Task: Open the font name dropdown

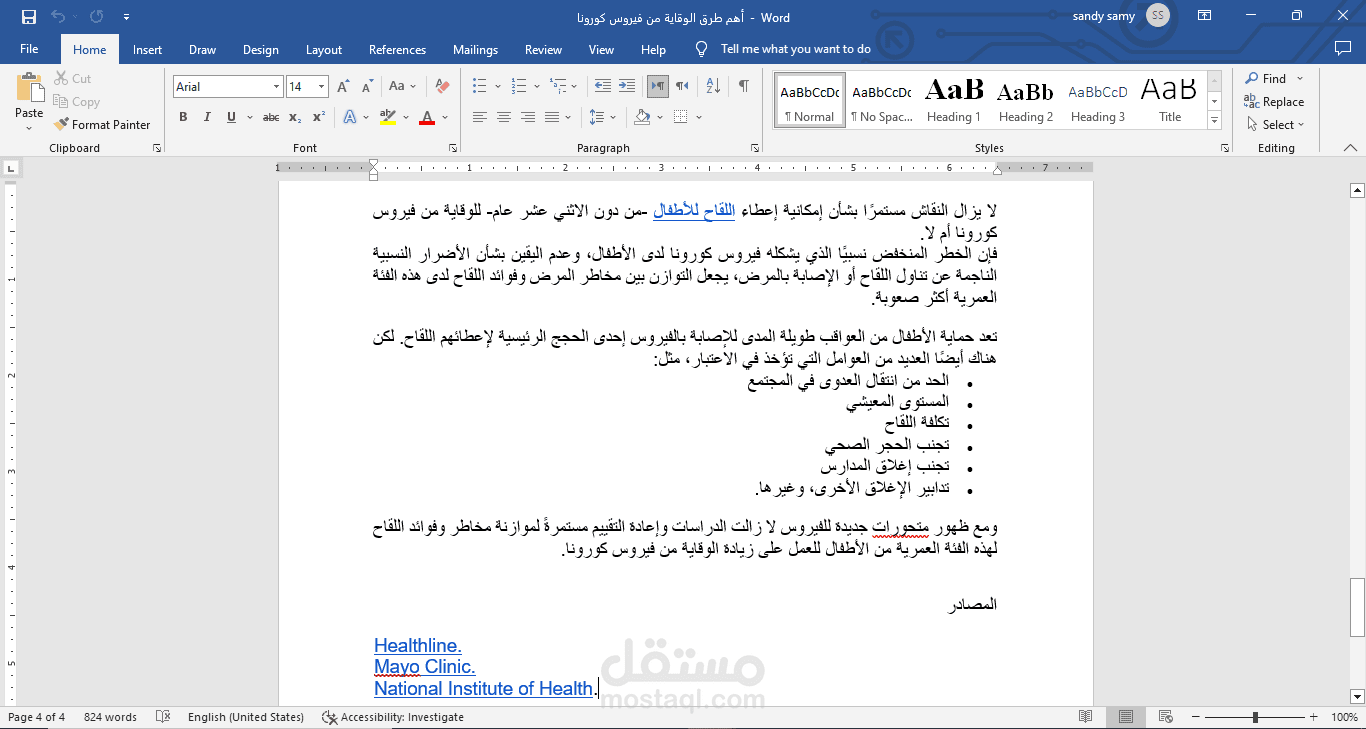Action: (x=276, y=87)
